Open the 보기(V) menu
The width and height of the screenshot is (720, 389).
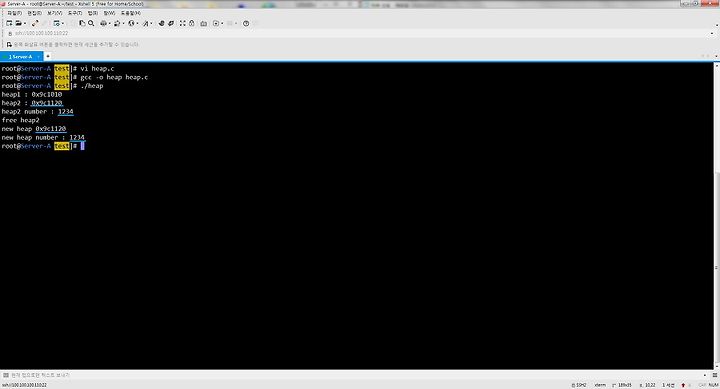(55, 13)
